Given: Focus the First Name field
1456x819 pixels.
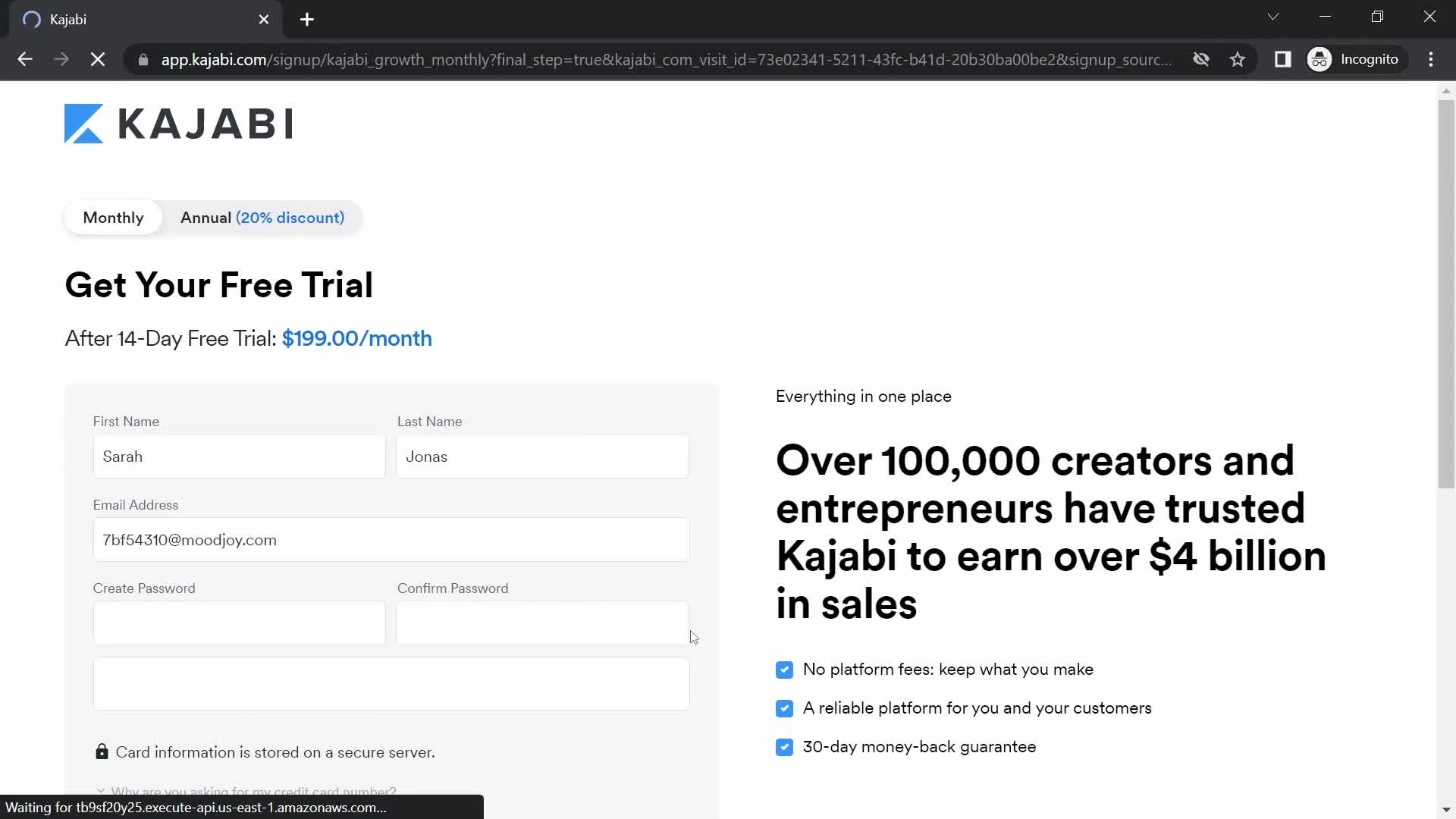Looking at the screenshot, I should (x=239, y=457).
